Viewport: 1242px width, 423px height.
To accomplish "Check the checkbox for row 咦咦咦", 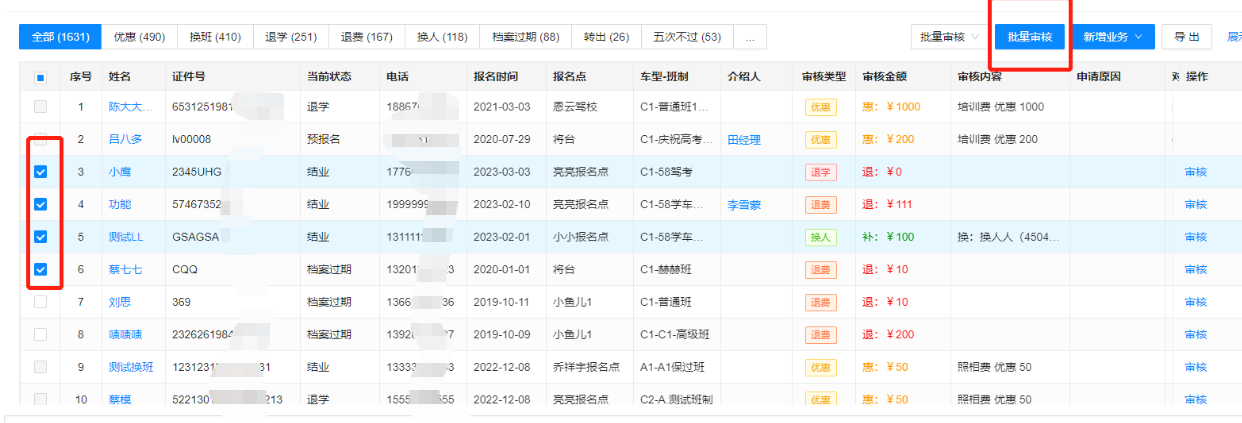I will tap(40, 334).
